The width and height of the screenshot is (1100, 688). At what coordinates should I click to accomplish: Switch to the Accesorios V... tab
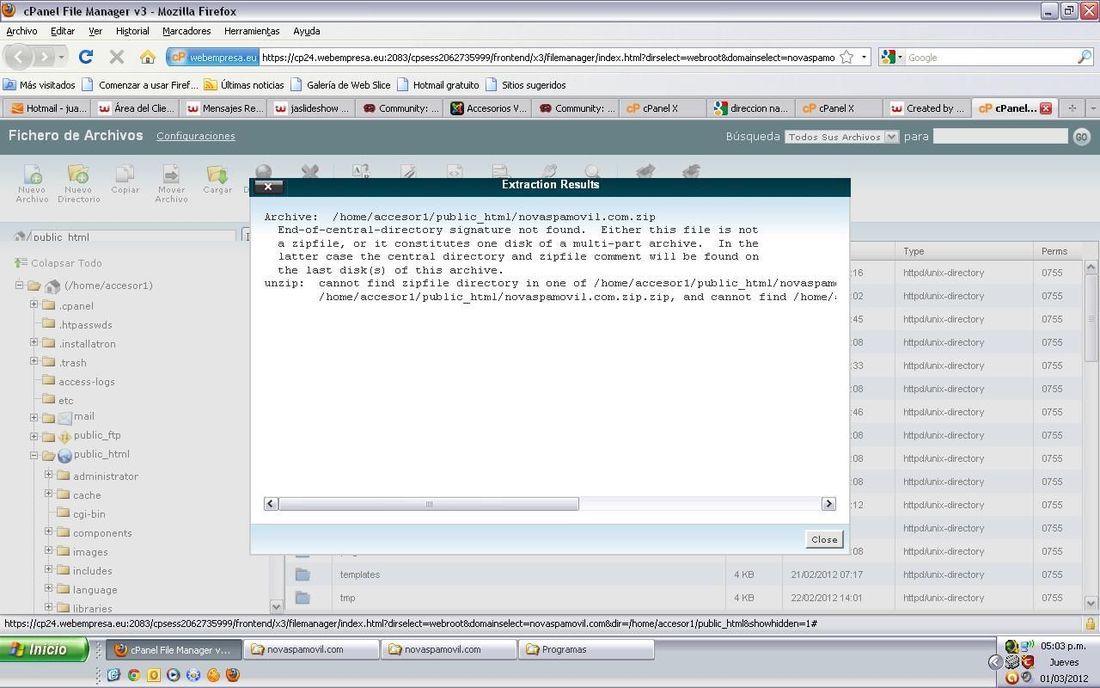point(488,108)
